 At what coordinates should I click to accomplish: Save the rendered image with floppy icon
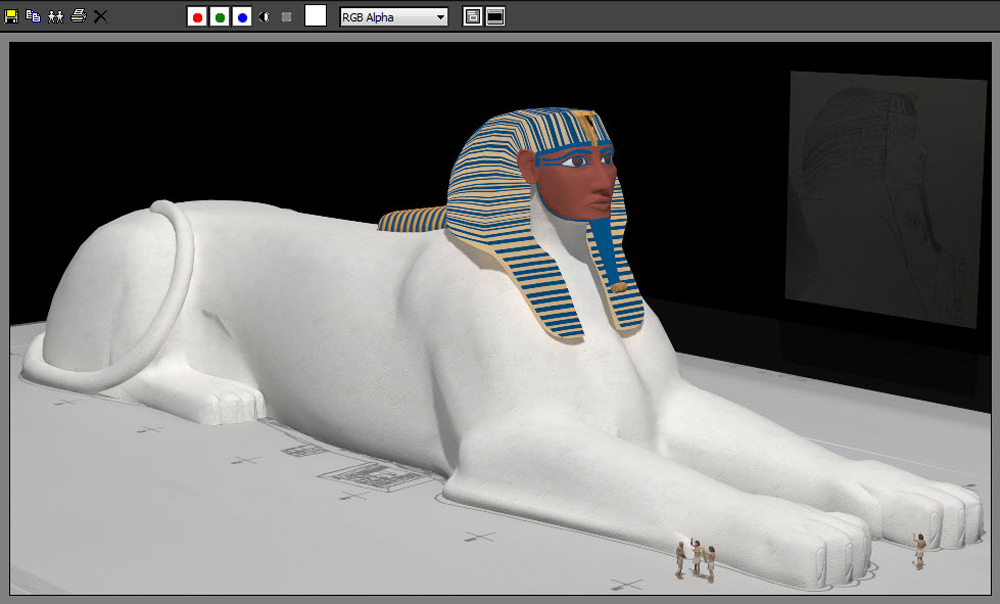click(x=11, y=16)
